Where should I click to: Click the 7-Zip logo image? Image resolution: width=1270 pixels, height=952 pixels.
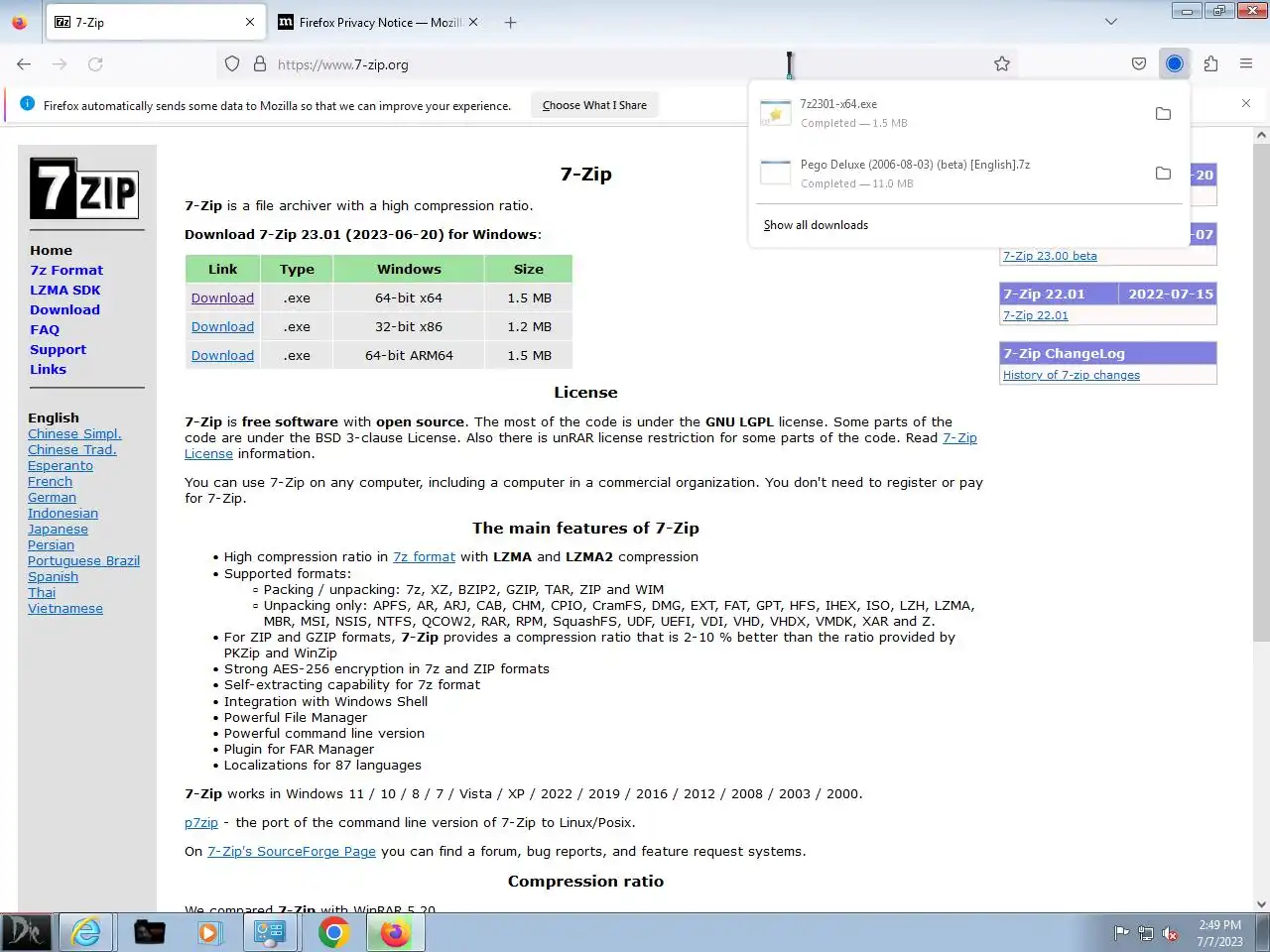pyautogui.click(x=84, y=187)
